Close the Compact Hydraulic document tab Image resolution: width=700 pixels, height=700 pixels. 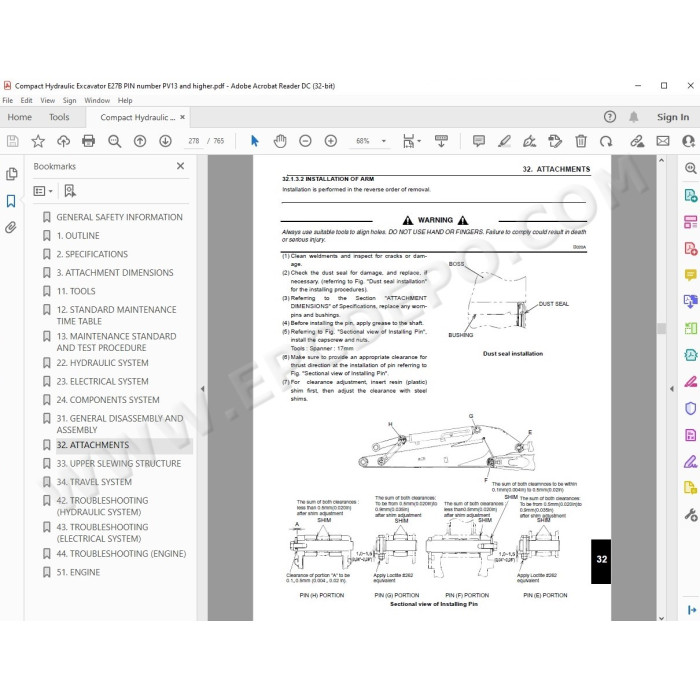(x=182, y=117)
